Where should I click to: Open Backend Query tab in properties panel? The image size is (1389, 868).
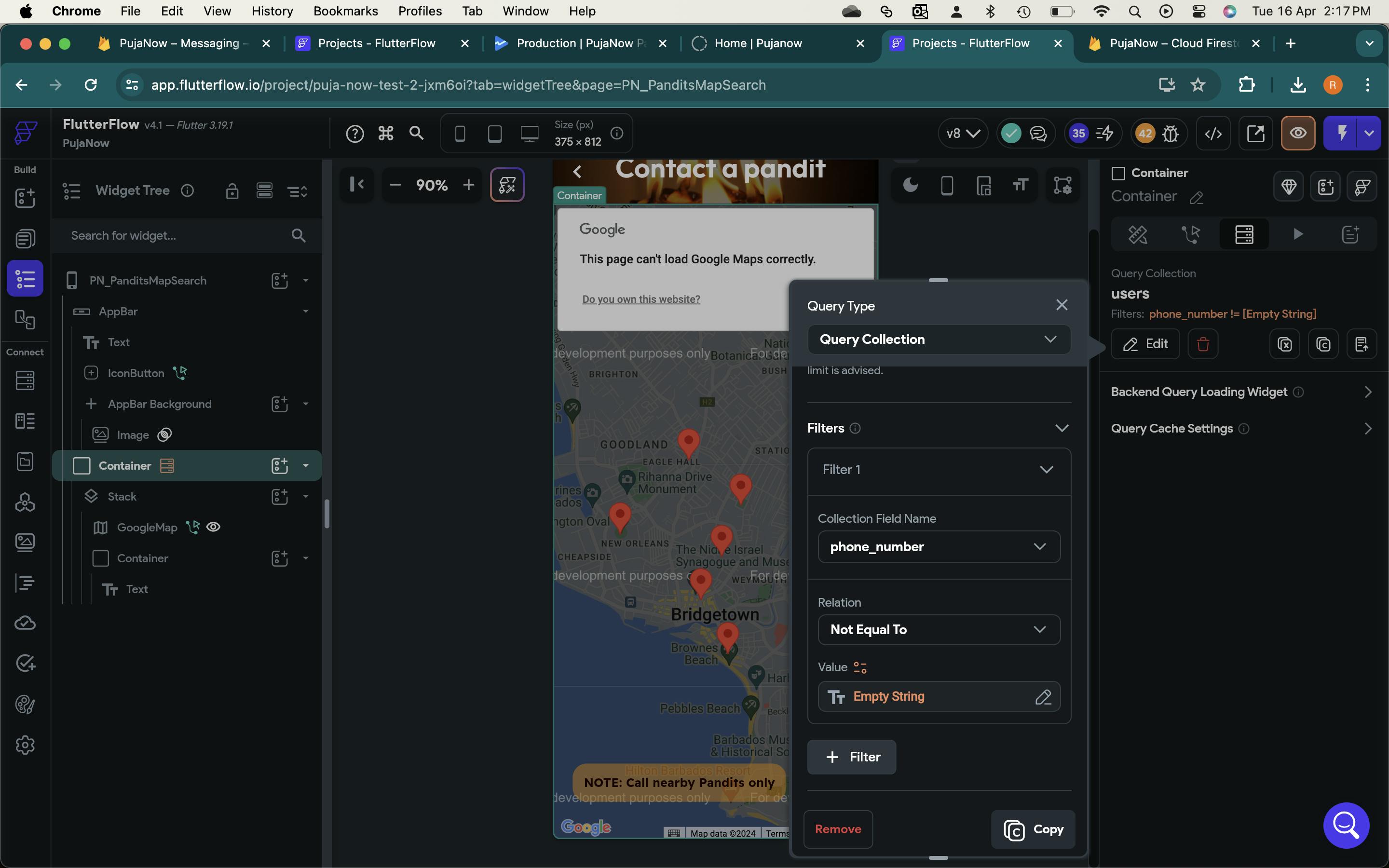click(1244, 234)
